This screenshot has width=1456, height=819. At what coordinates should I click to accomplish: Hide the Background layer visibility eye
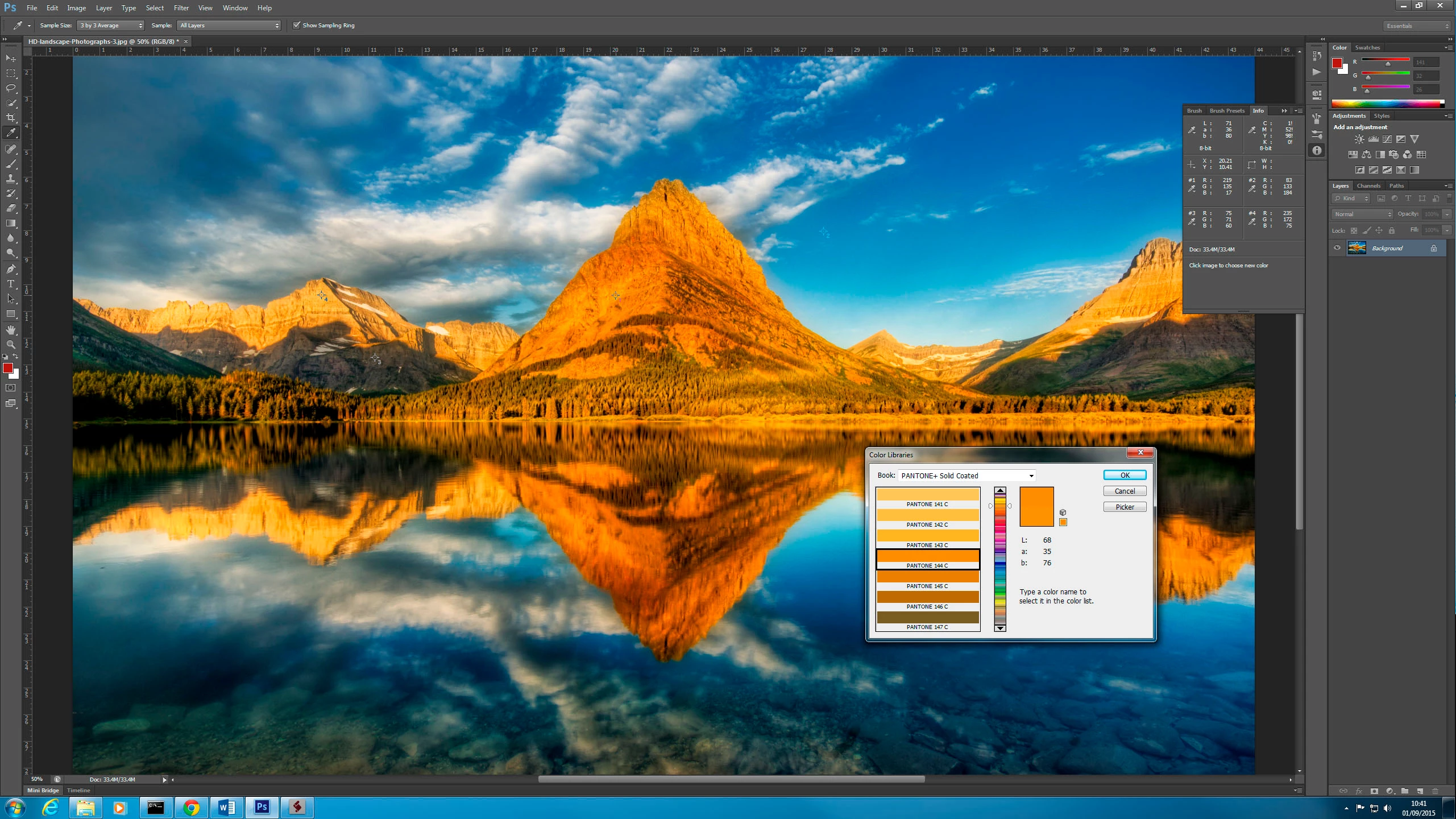[x=1337, y=248]
